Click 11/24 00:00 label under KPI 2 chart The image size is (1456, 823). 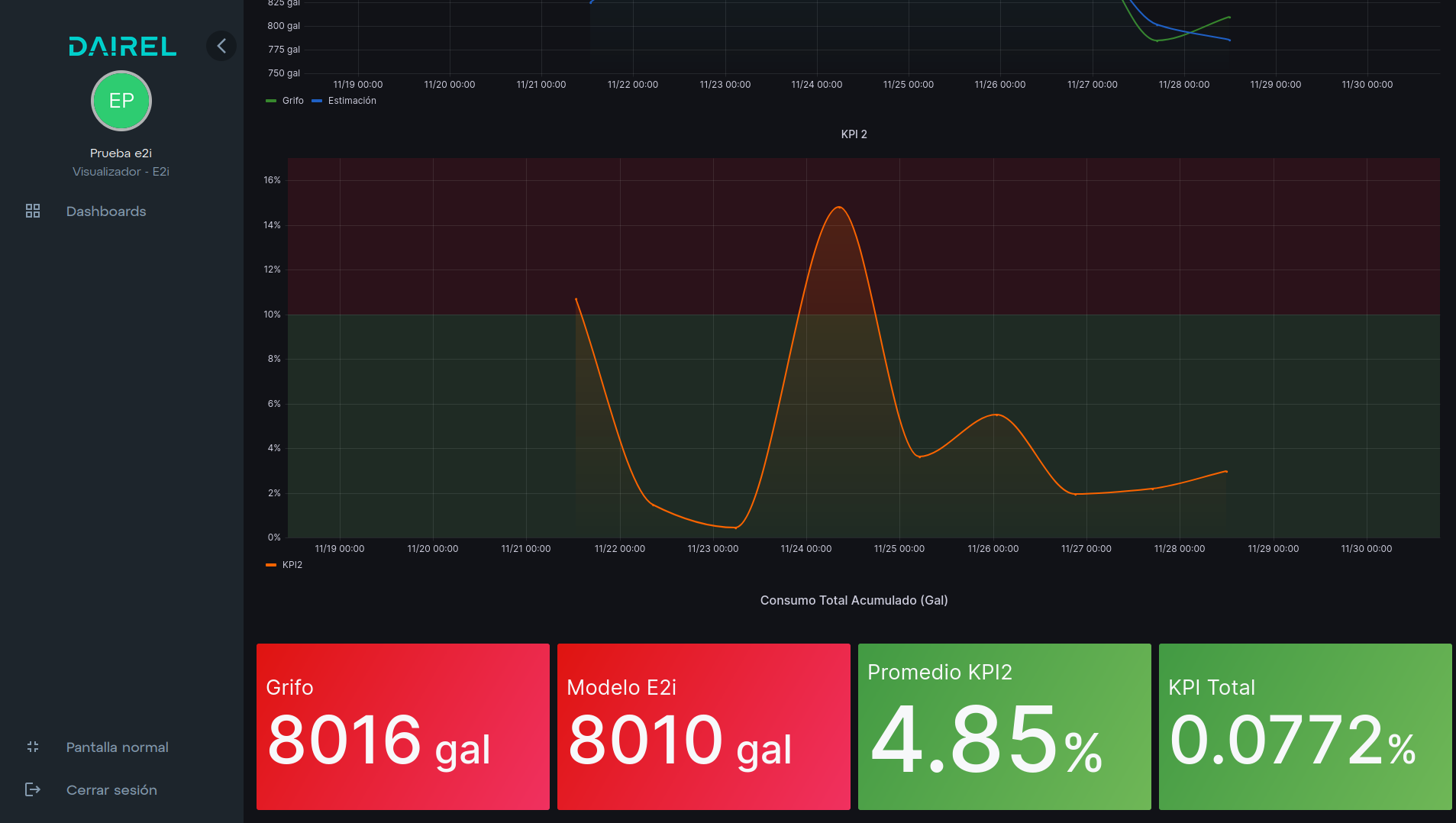[806, 549]
